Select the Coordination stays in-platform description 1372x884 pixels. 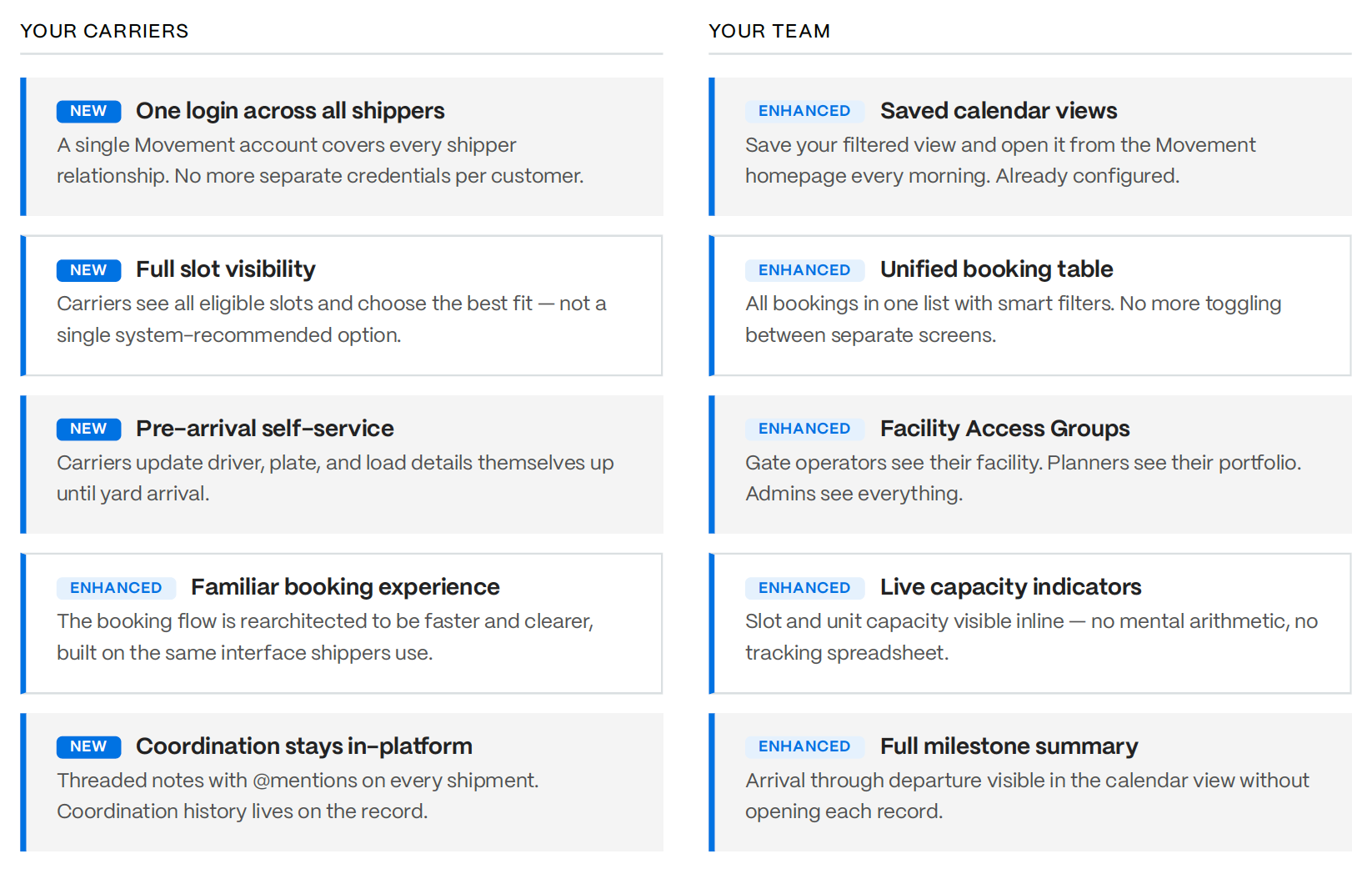pyautogui.click(x=298, y=796)
